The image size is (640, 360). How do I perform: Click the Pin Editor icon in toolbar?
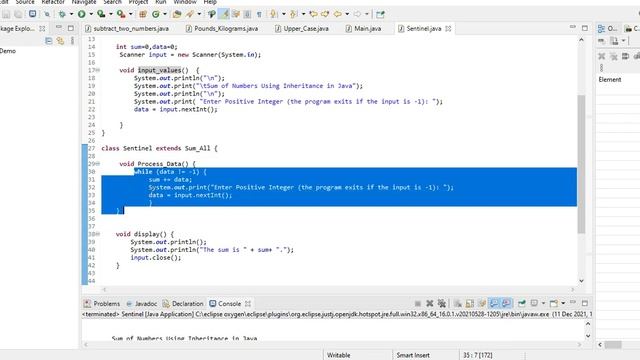(380, 14)
